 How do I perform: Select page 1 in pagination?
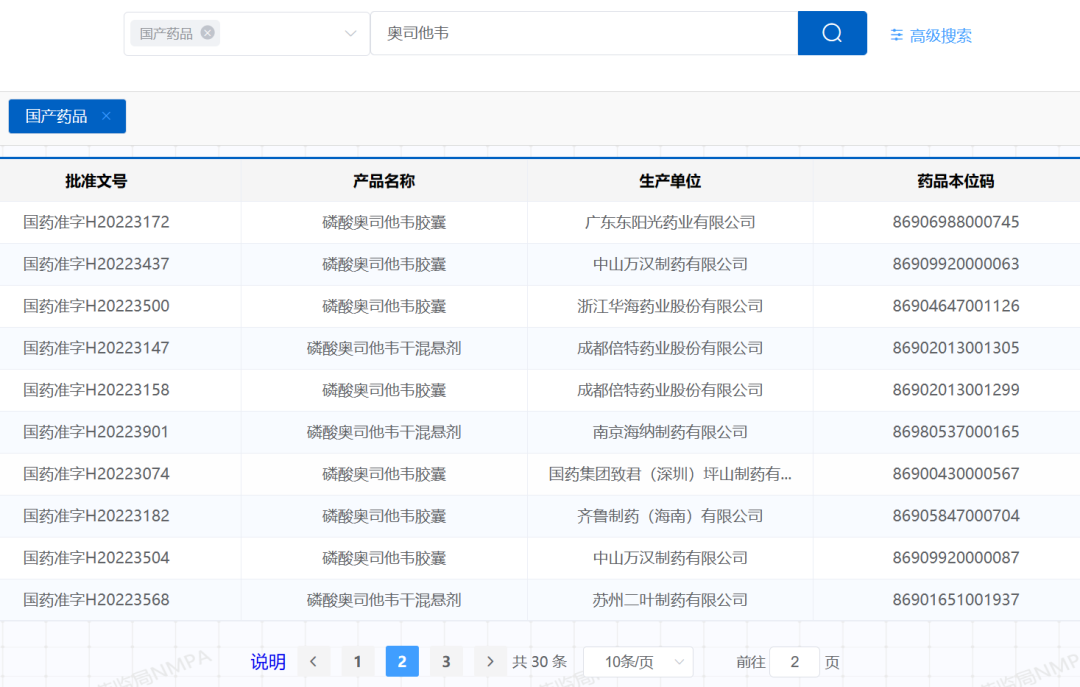click(358, 661)
